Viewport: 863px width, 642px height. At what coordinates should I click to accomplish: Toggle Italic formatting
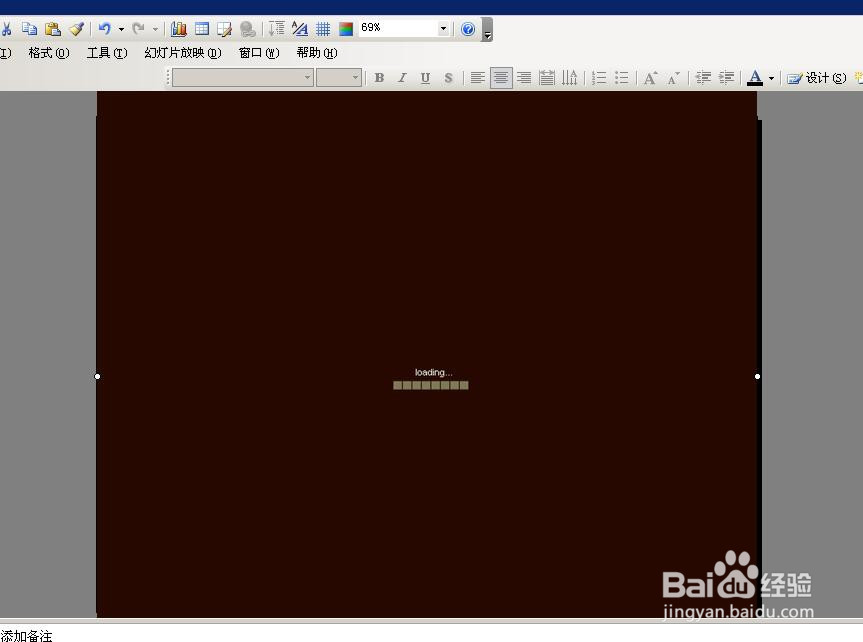click(x=402, y=78)
